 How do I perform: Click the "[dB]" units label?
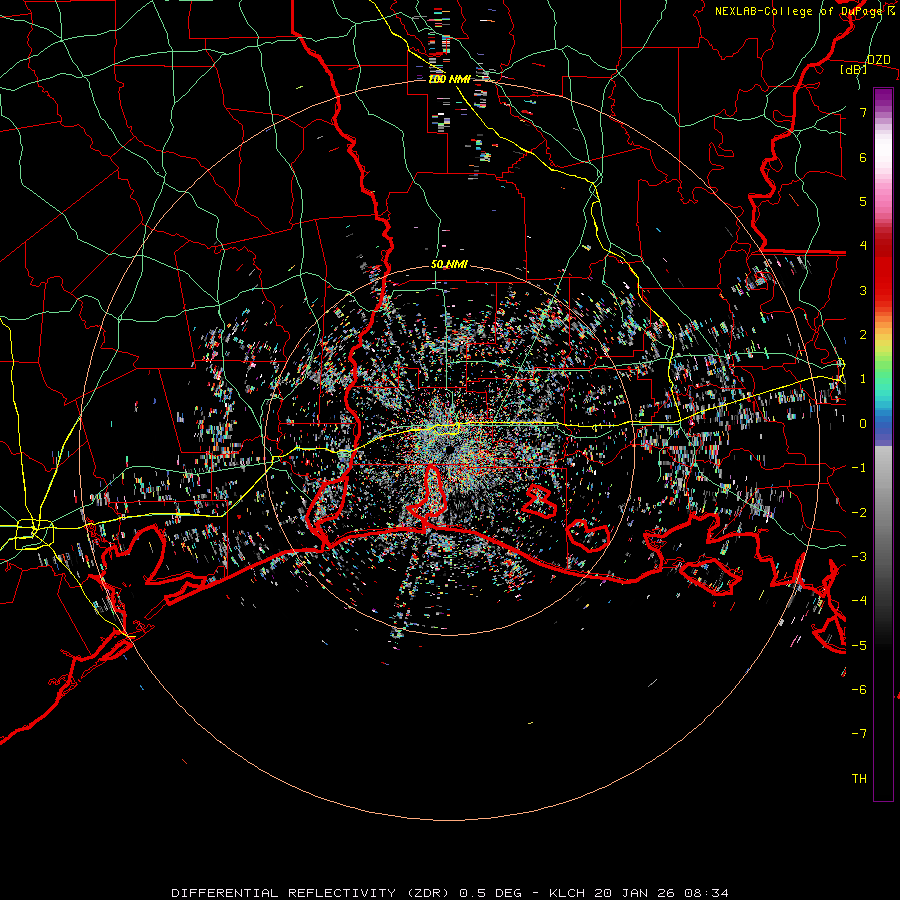(x=854, y=70)
